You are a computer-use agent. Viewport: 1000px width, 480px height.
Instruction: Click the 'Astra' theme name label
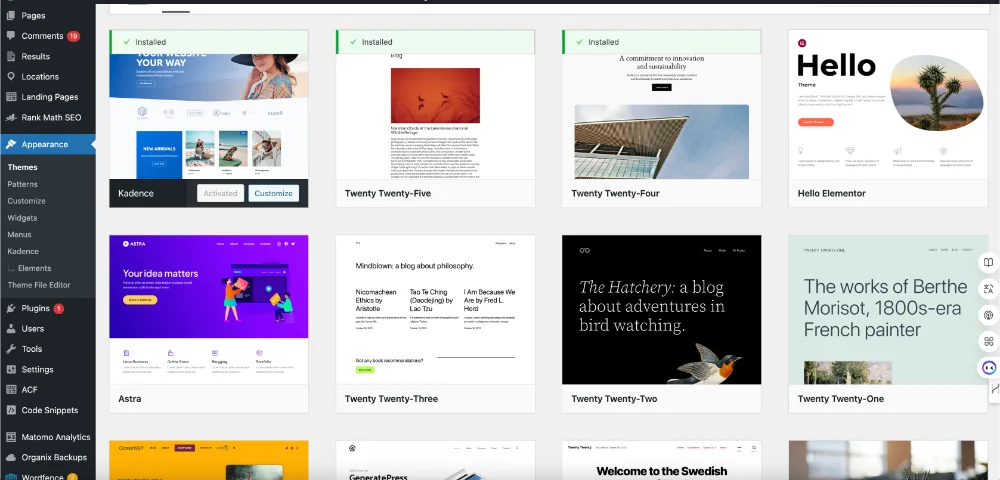point(129,398)
